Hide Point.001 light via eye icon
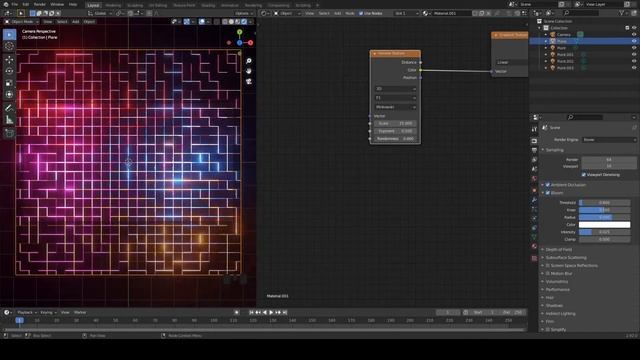 (634, 54)
